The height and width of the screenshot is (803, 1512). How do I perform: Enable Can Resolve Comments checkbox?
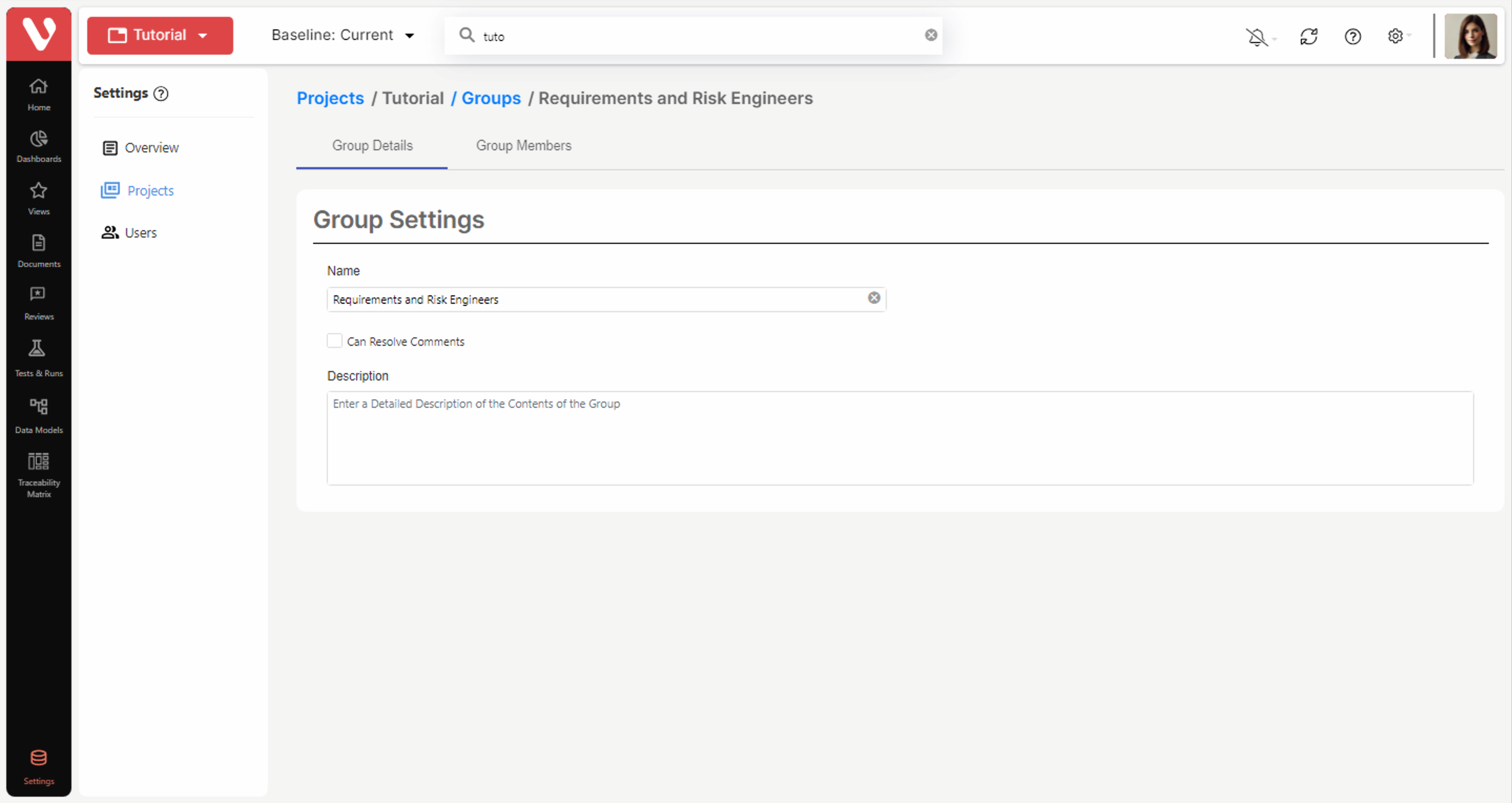(335, 341)
